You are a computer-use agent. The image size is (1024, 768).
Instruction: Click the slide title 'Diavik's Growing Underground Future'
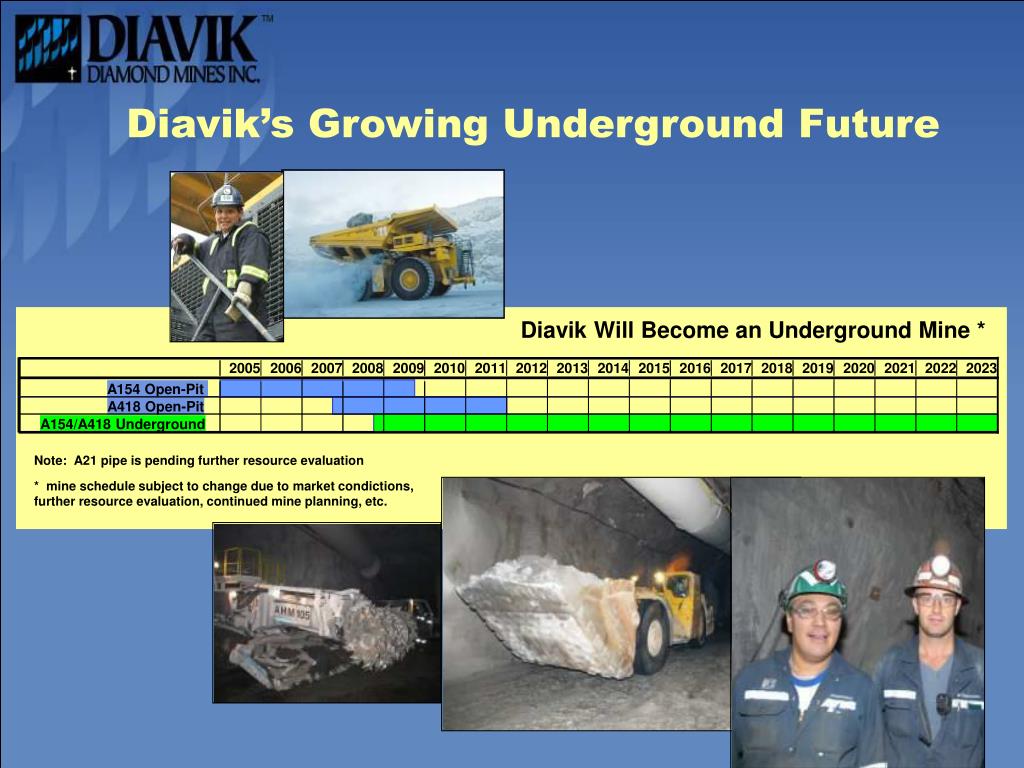pyautogui.click(x=533, y=123)
